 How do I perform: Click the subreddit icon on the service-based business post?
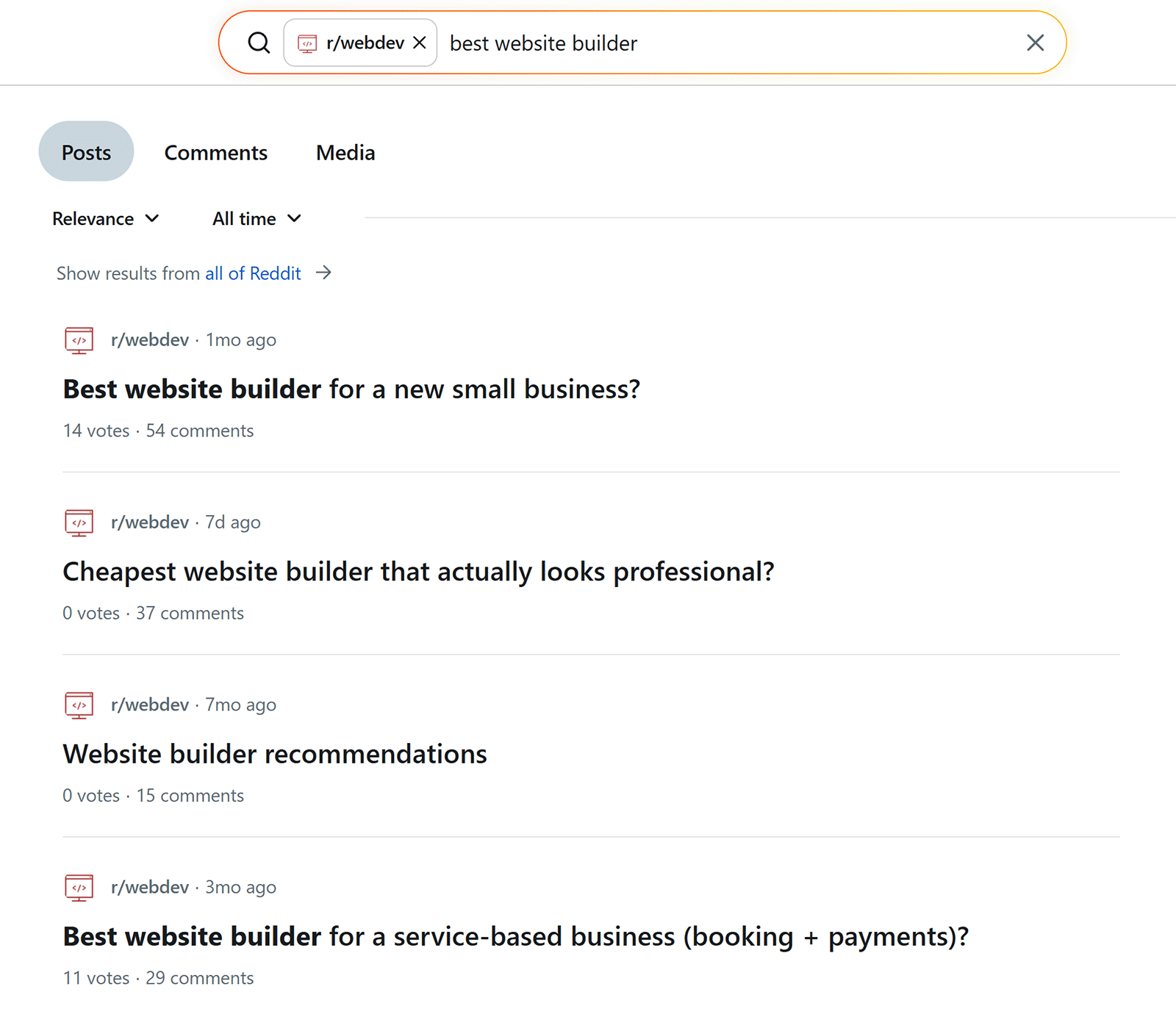[x=79, y=887]
